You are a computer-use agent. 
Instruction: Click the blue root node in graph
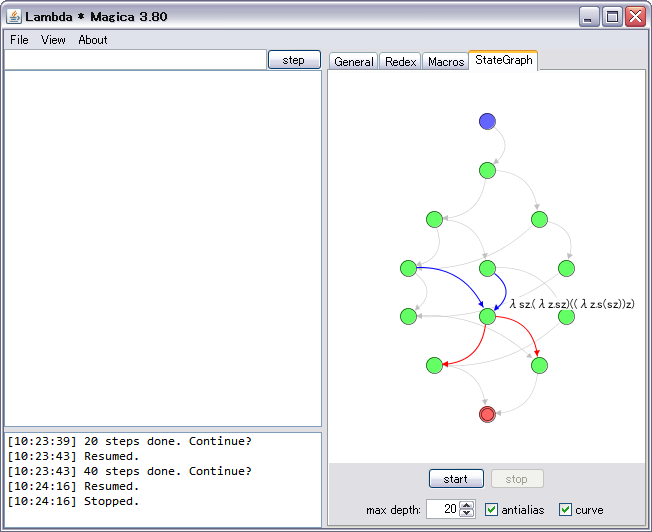click(x=487, y=122)
